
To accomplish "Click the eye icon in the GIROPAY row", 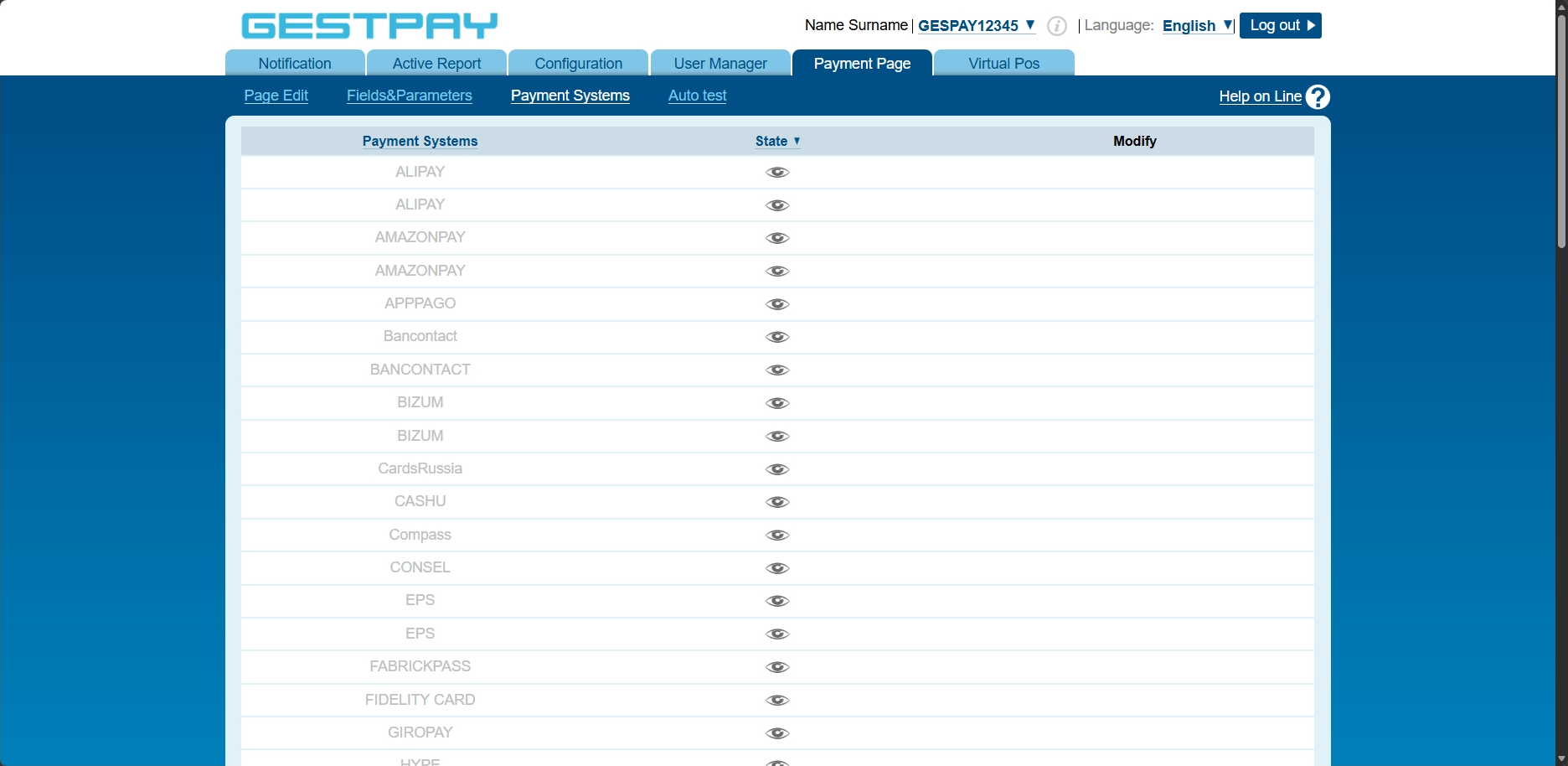I will [777, 733].
